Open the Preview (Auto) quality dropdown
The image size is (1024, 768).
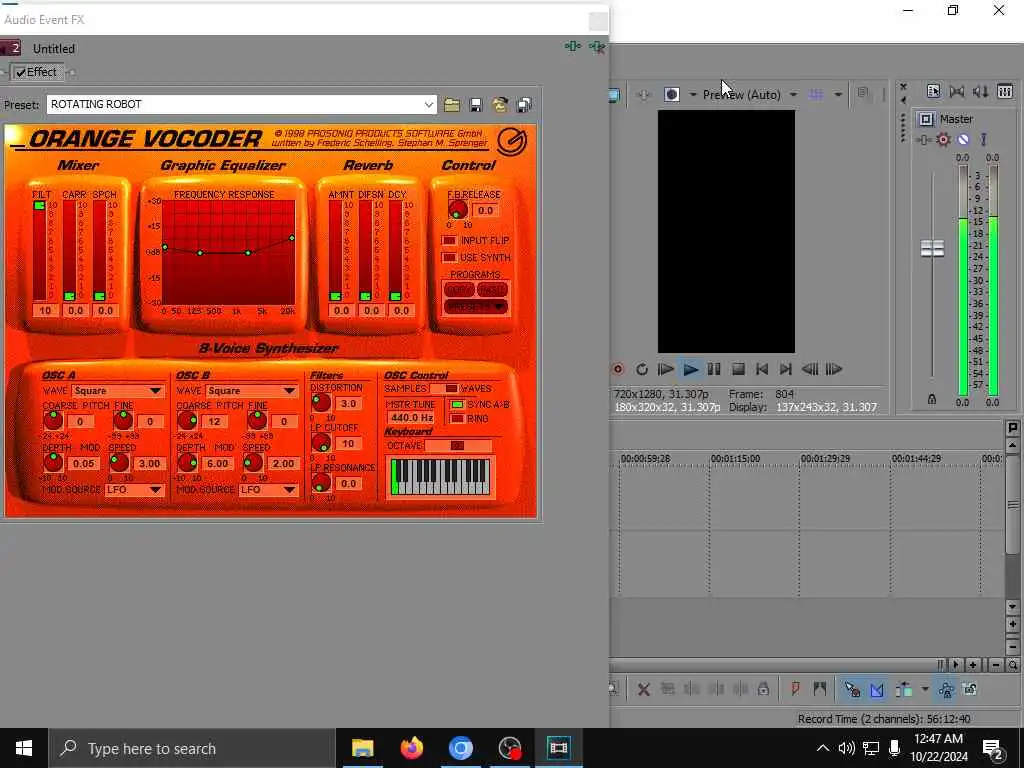793,95
